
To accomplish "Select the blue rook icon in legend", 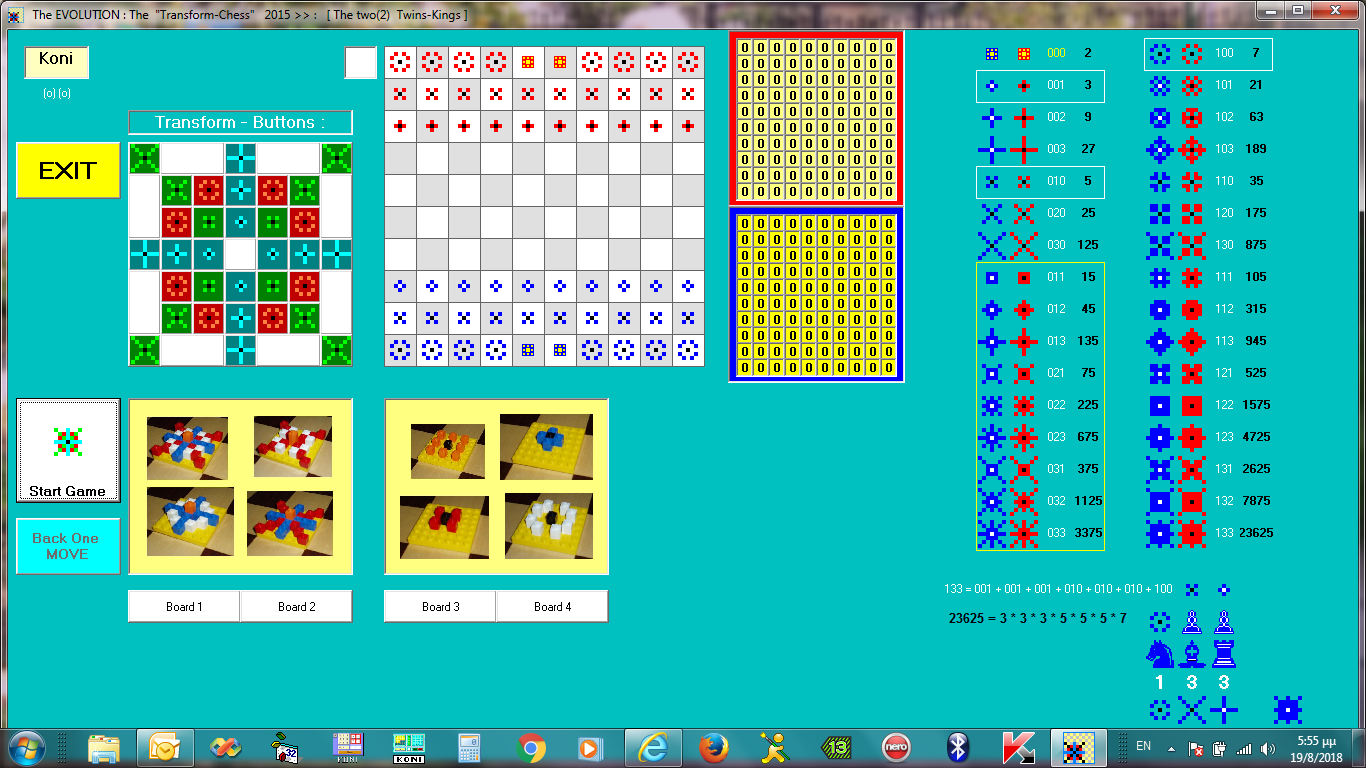I will [1223, 654].
